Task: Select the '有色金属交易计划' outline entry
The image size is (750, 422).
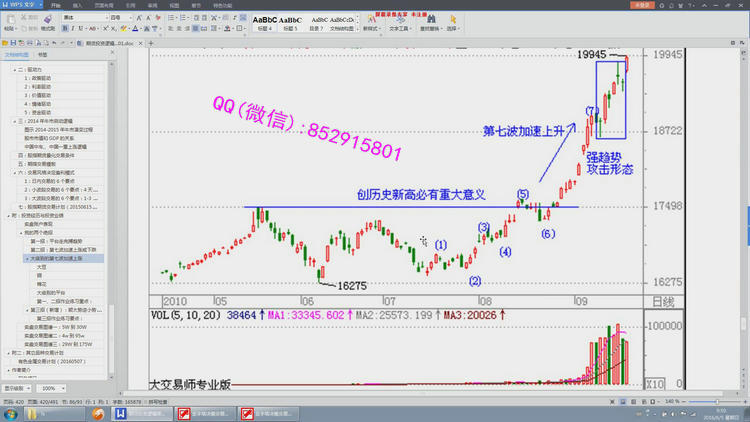Action: pyautogui.click(x=54, y=361)
